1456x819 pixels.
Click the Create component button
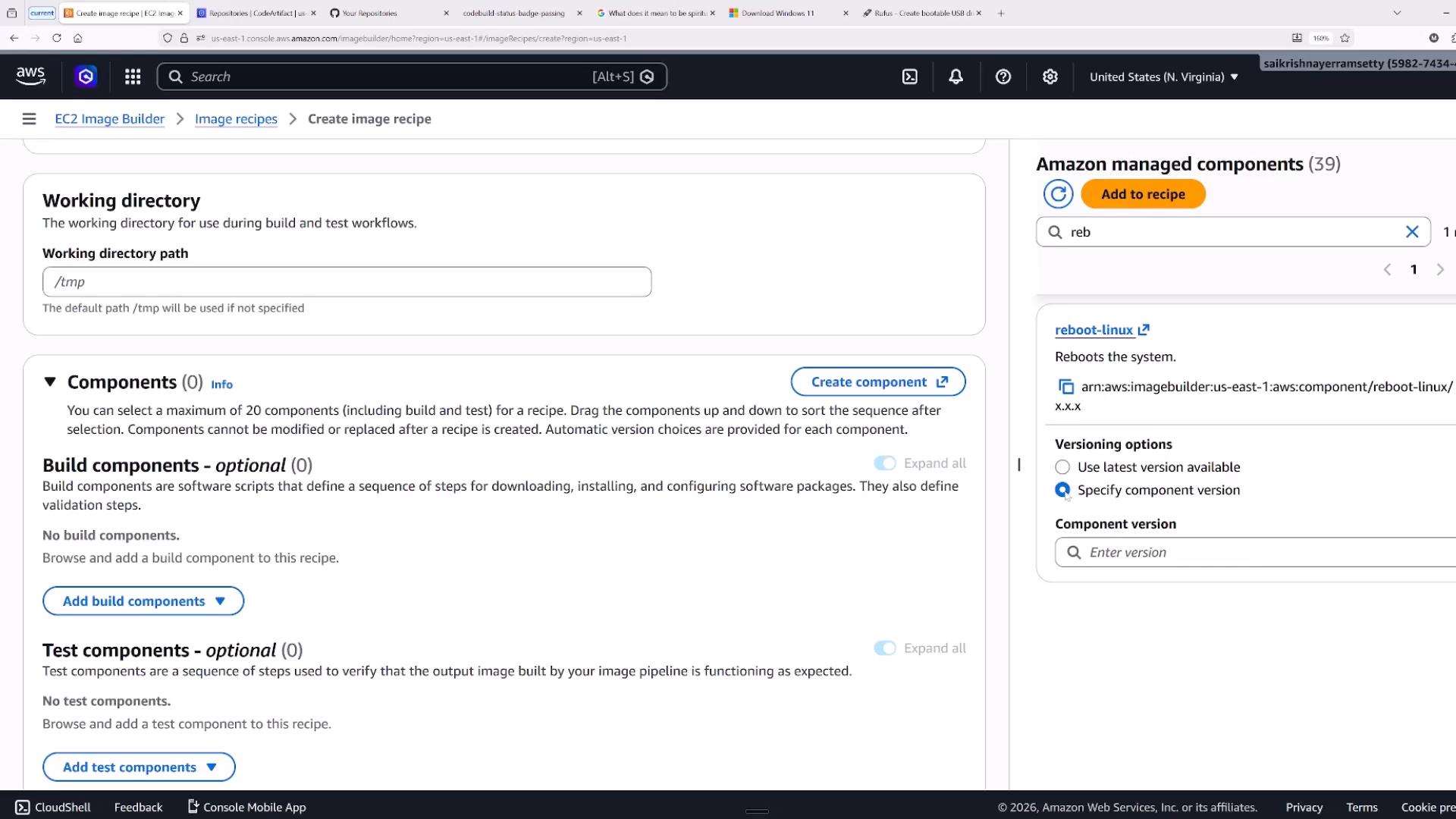tap(878, 382)
